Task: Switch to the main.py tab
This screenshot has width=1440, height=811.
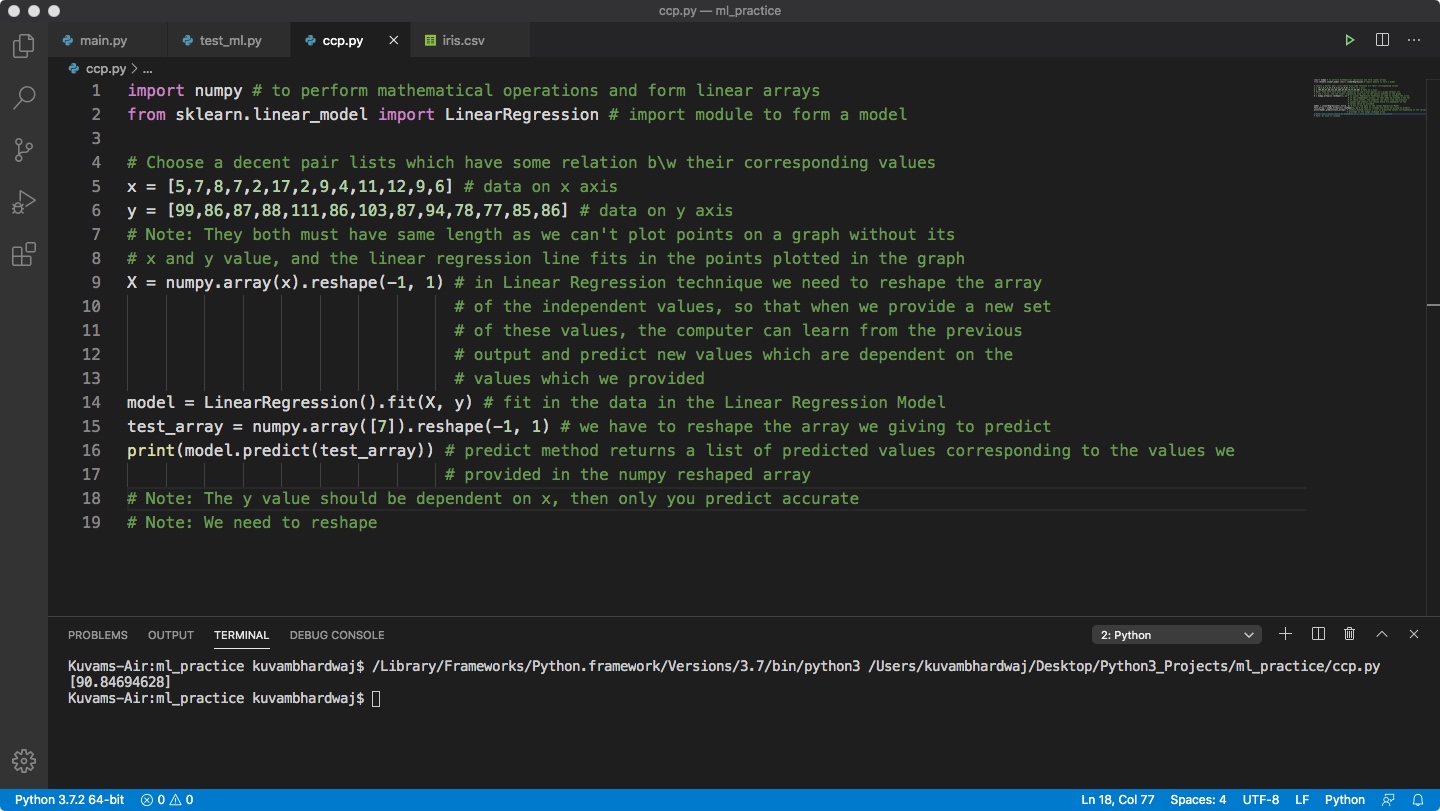Action: [109, 41]
